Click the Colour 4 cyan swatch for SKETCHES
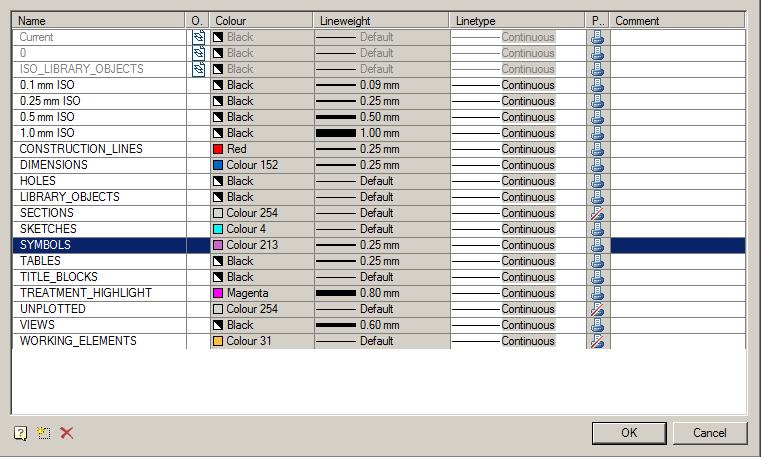Viewport: 761px width, 457px height. pos(218,229)
